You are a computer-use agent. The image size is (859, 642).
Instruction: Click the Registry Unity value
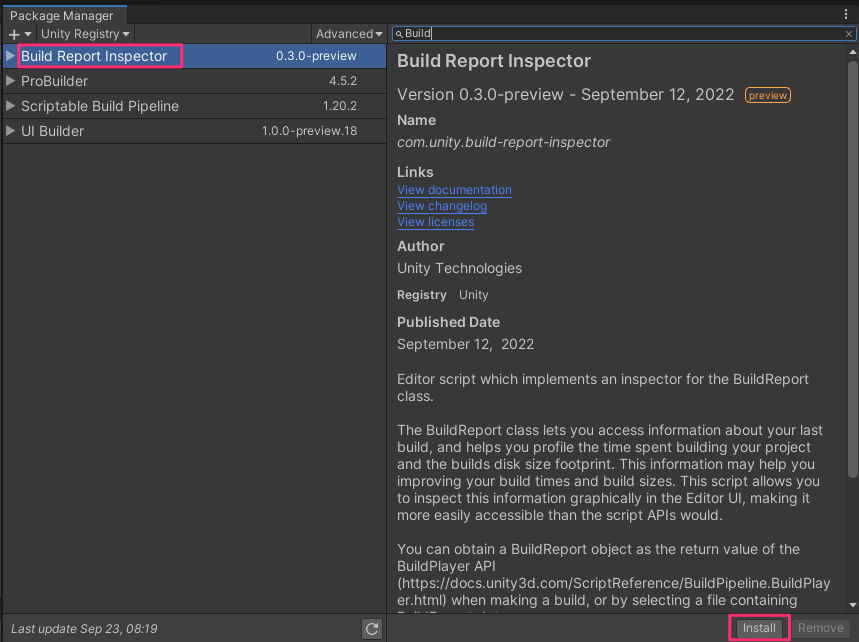tap(473, 295)
